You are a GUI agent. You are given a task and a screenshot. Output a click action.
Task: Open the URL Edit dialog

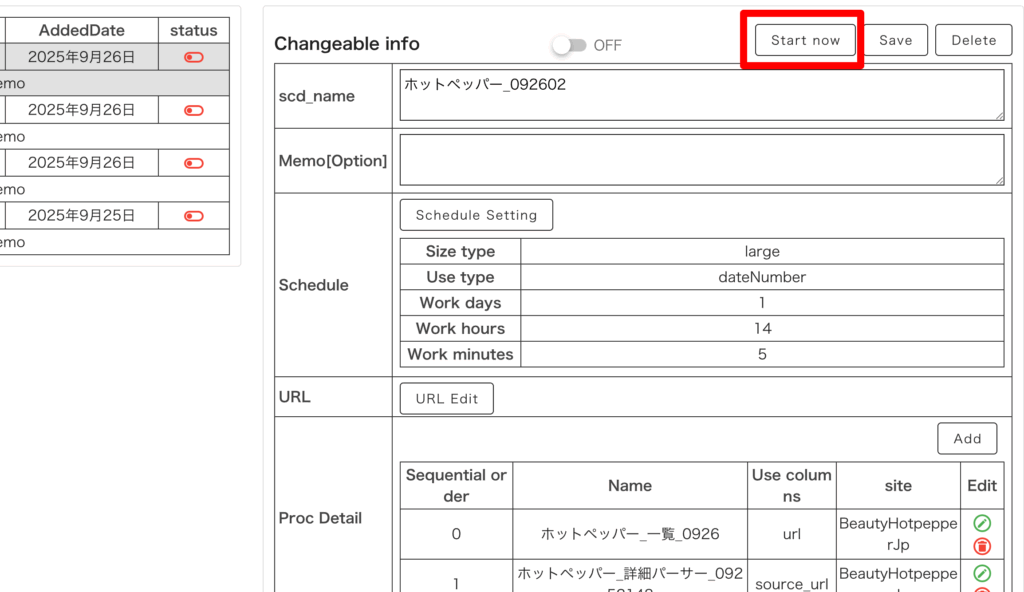[446, 398]
